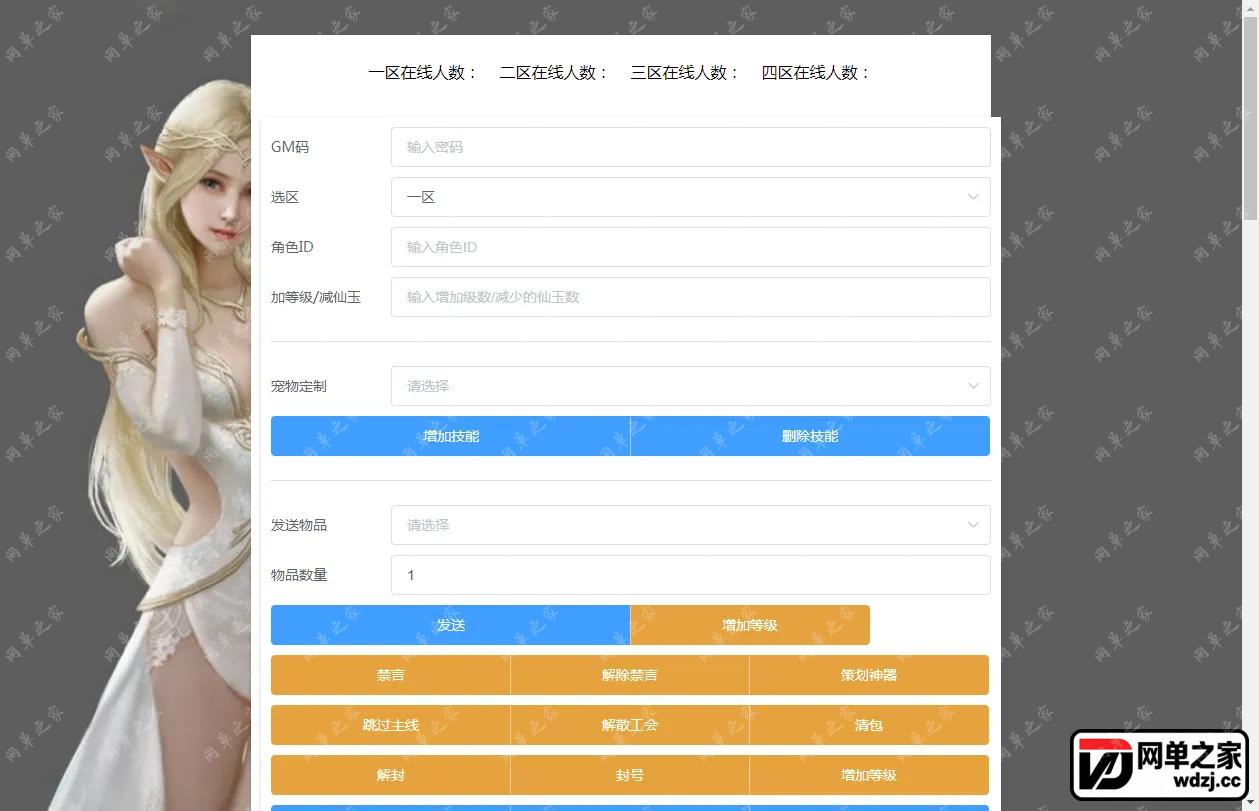This screenshot has height=811, width=1259.
Task: Click the 封号 ban button
Action: 630,775
